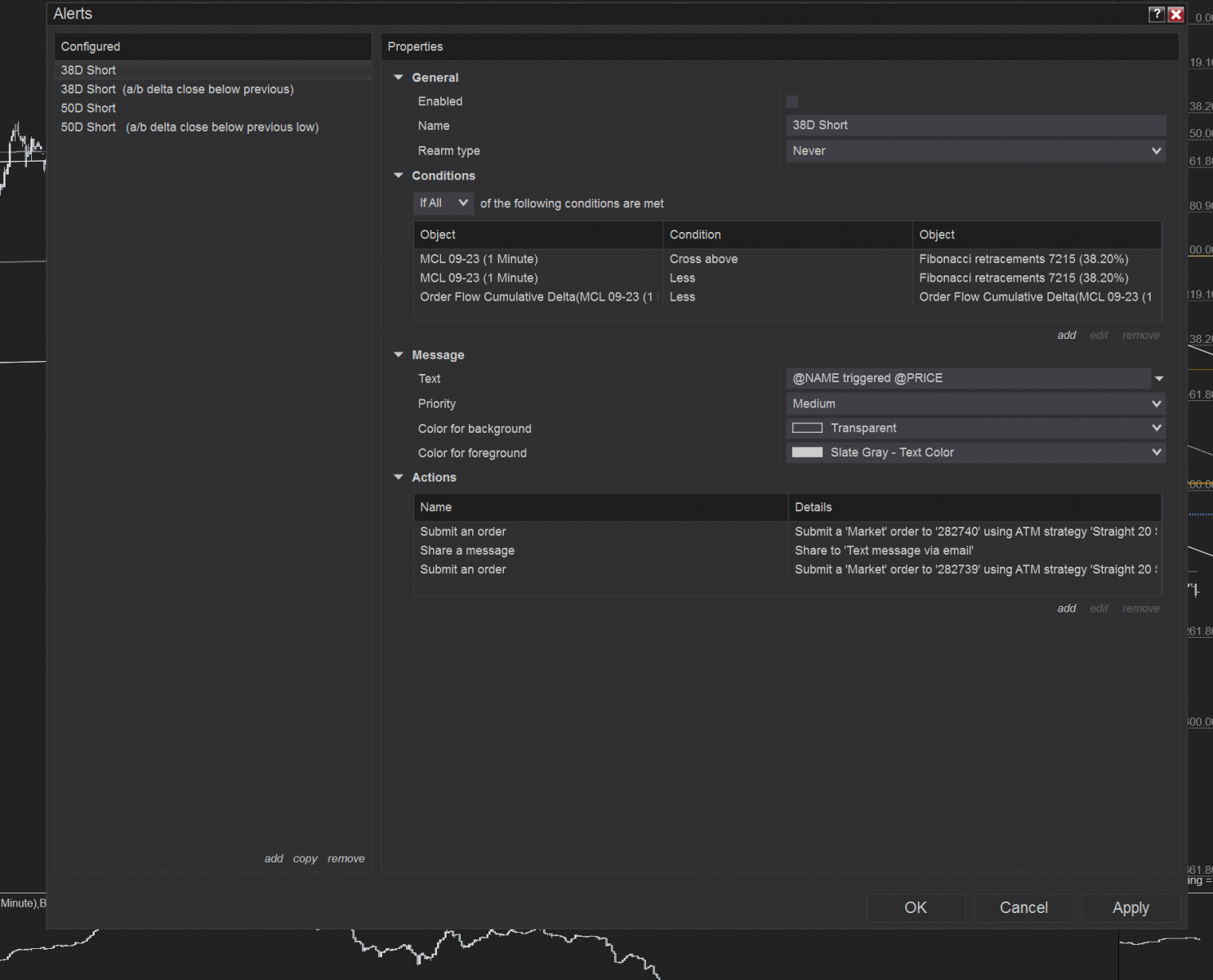Viewport: 1213px width, 980px height.
Task: Copy the selected configured alert
Action: coord(305,858)
